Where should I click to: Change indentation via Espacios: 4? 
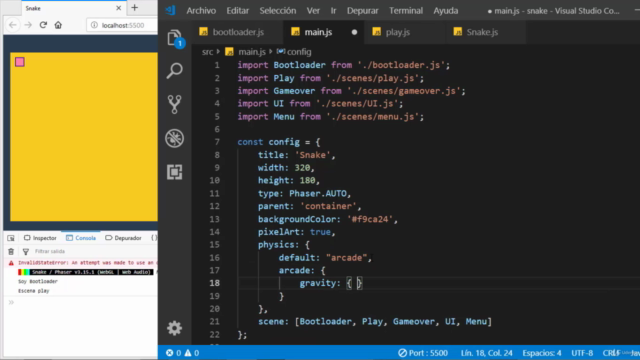pos(542,353)
